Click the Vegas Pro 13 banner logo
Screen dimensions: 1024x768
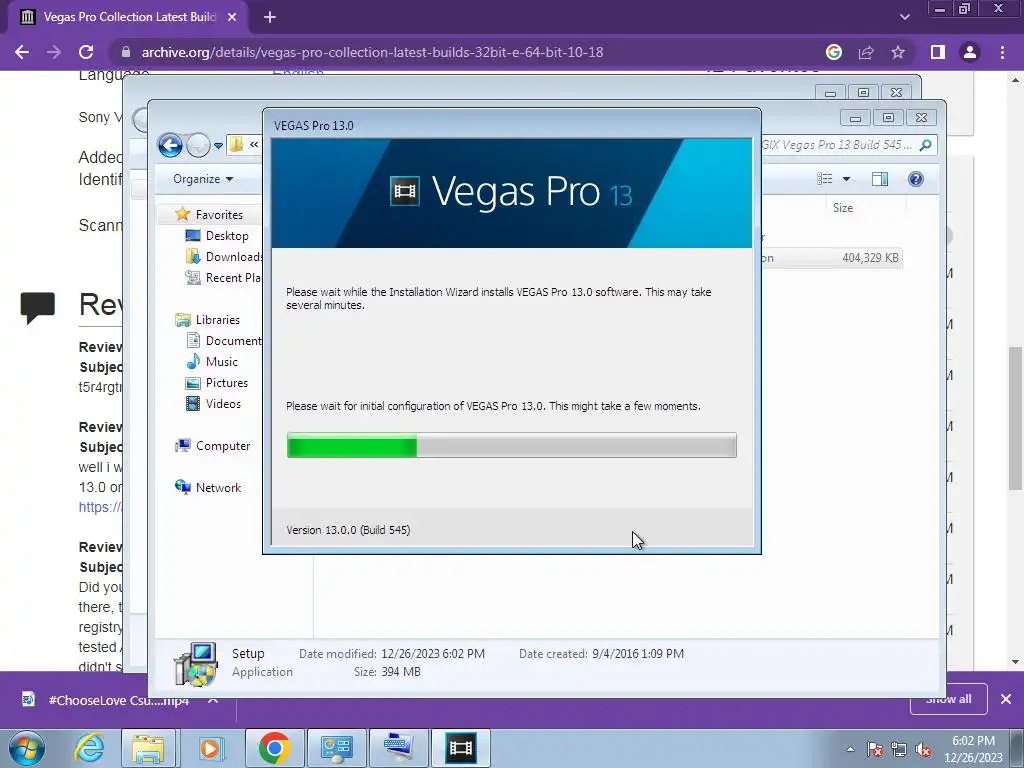[x=511, y=193]
